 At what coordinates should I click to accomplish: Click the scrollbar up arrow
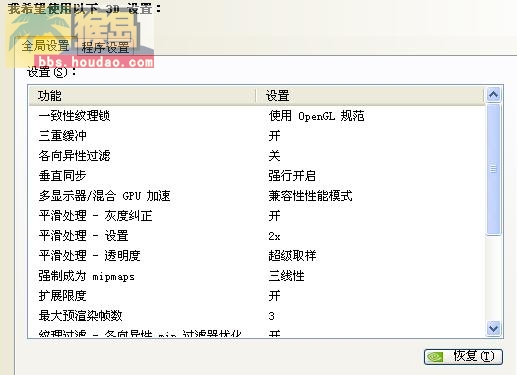point(493,95)
